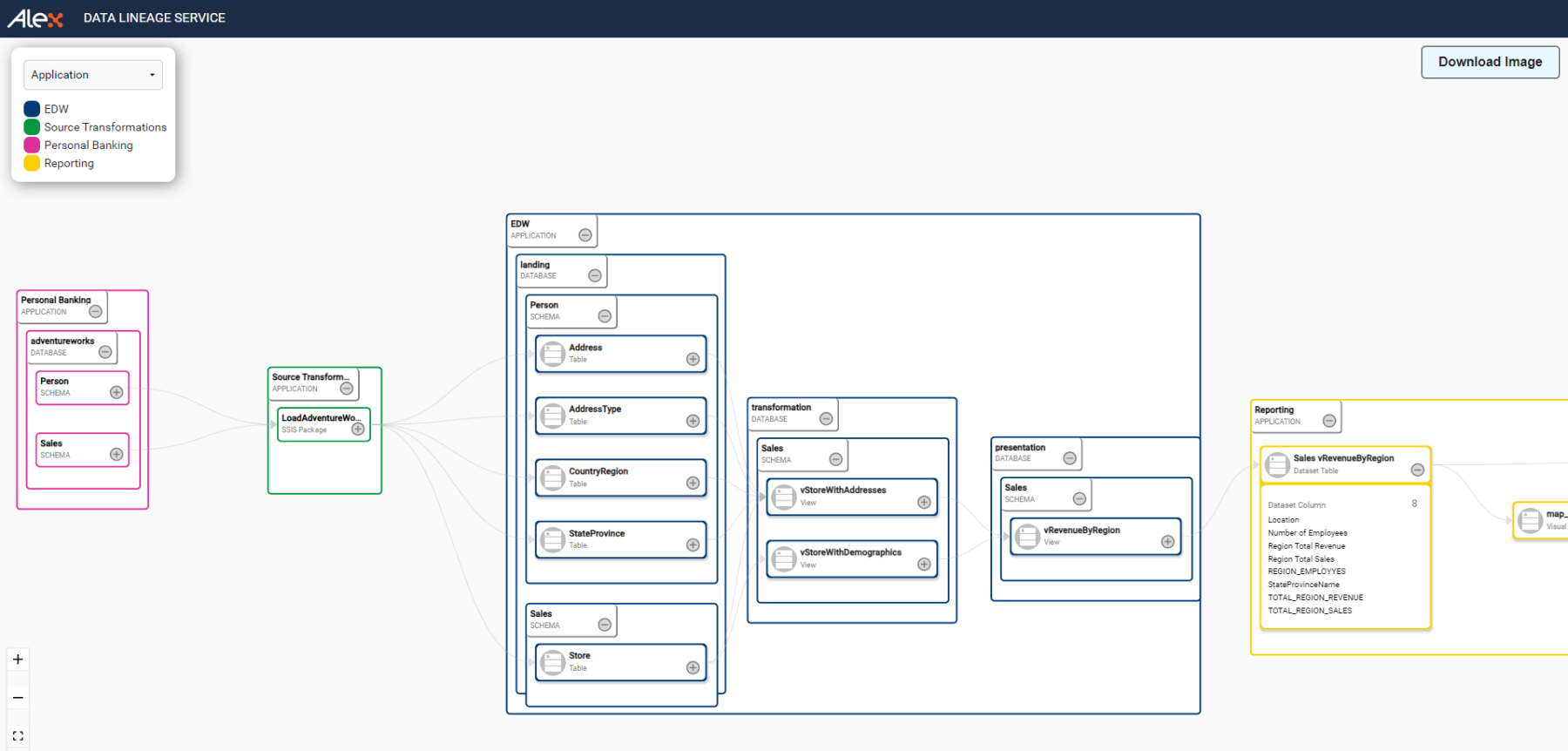Screen dimensions: 1568x751
Task: Click the Alex logo in header
Action: 36,17
